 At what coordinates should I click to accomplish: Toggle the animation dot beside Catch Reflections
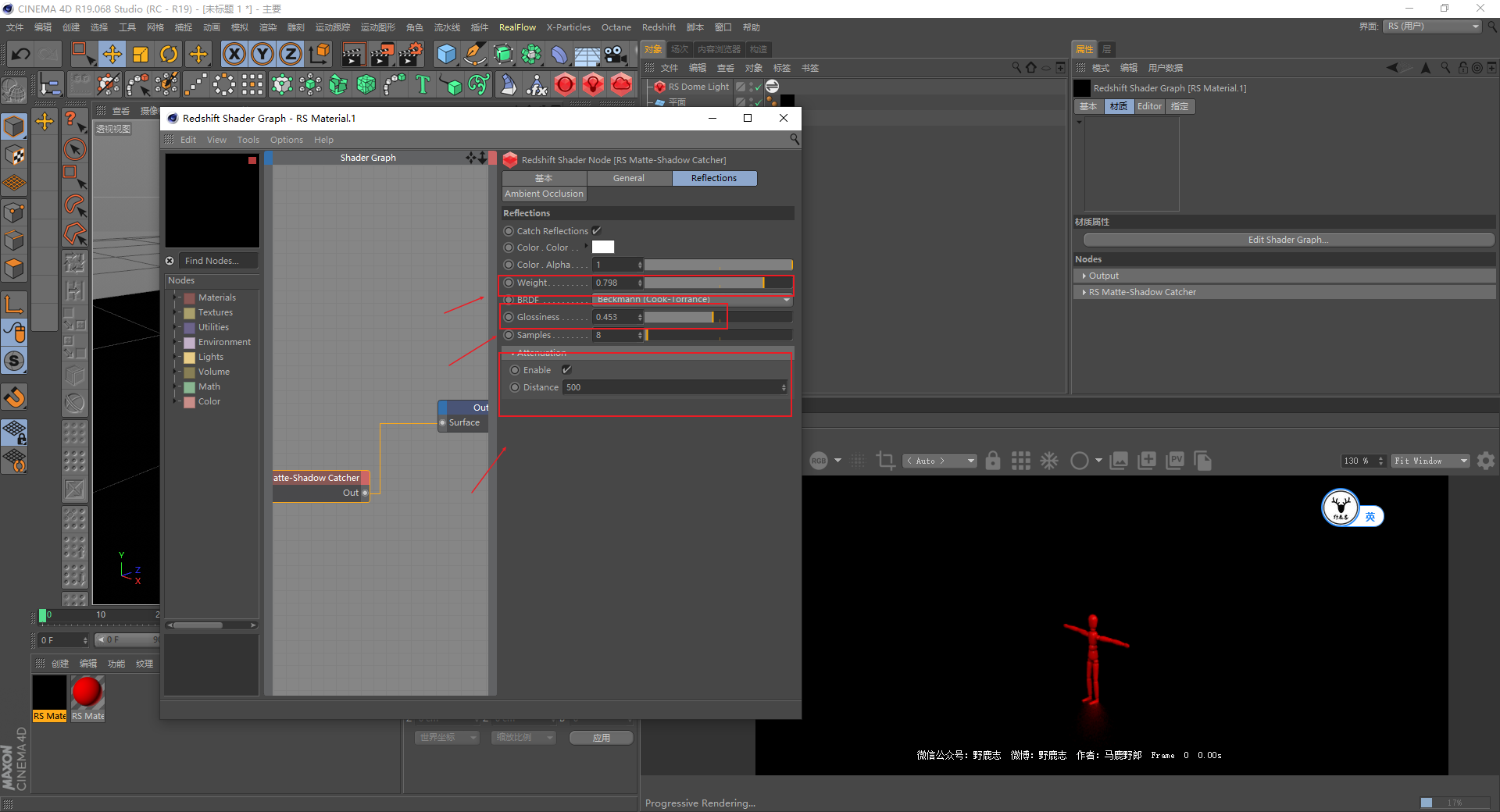tap(509, 231)
